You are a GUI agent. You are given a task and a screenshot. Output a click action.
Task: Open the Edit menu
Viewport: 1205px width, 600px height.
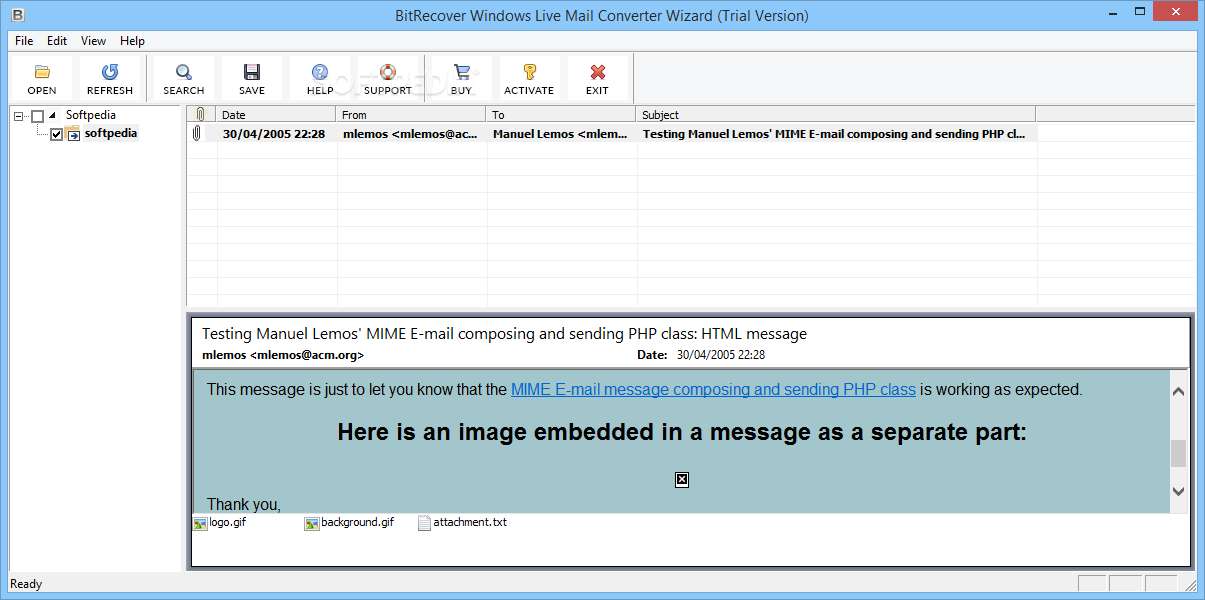tap(57, 41)
